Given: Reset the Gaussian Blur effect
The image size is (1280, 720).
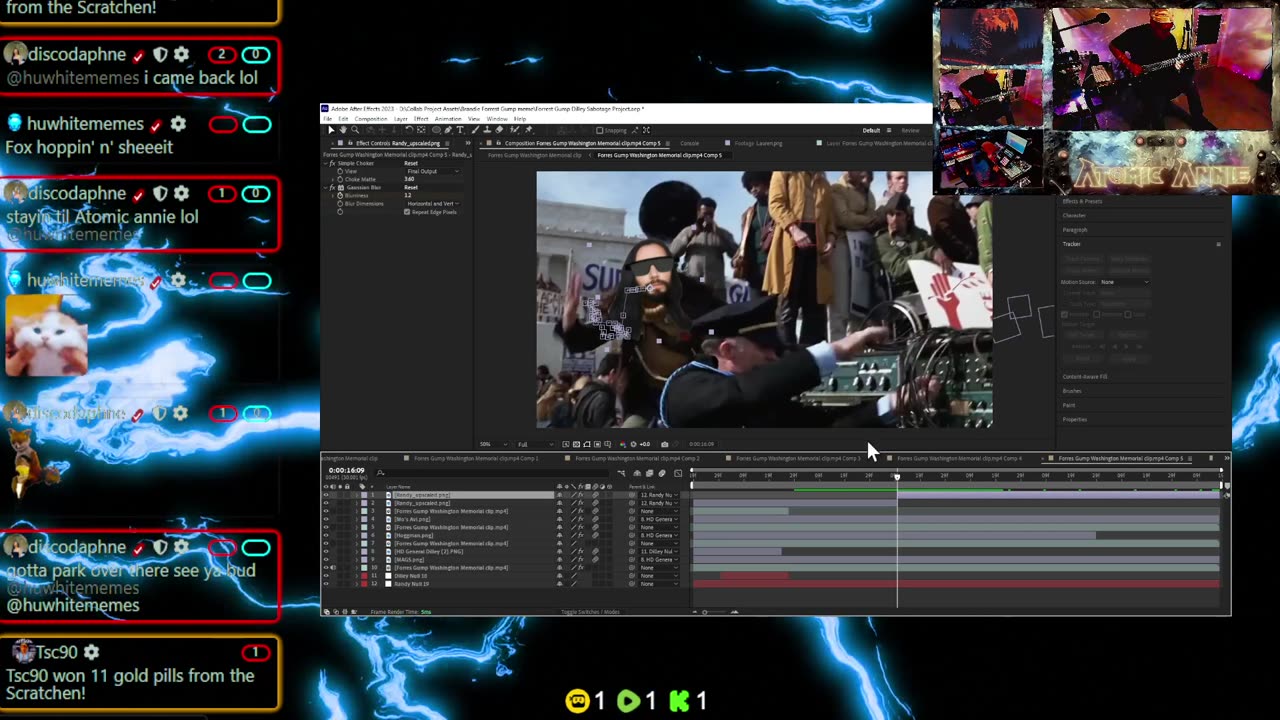Looking at the screenshot, I should tap(411, 187).
